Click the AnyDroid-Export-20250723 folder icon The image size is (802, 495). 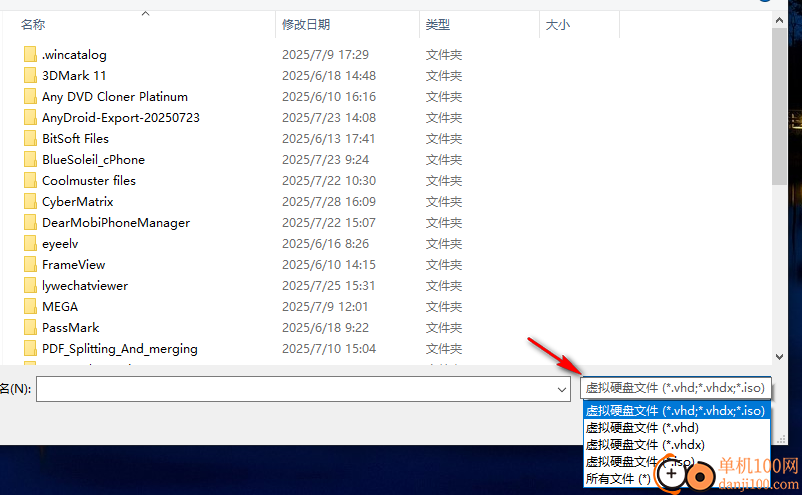point(30,117)
